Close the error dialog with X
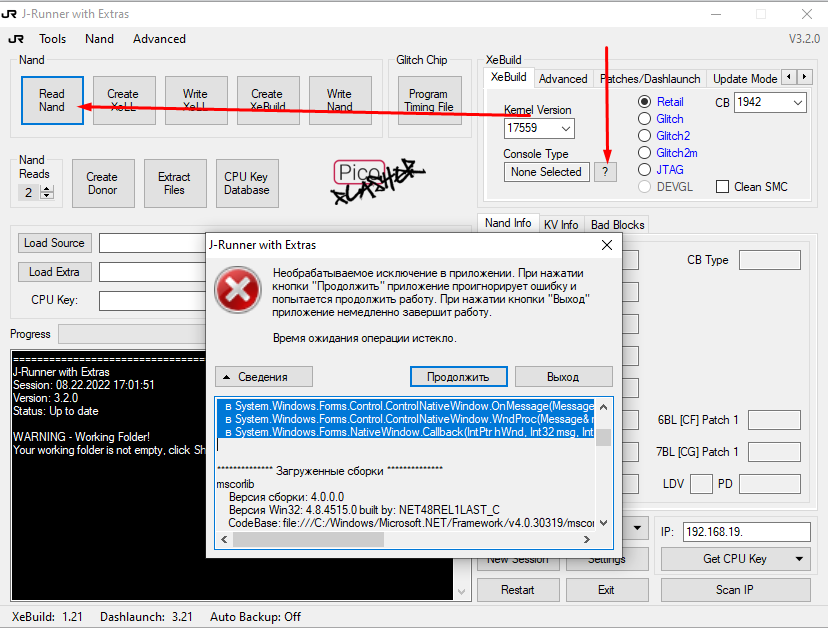828x628 pixels. pyautogui.click(x=607, y=245)
